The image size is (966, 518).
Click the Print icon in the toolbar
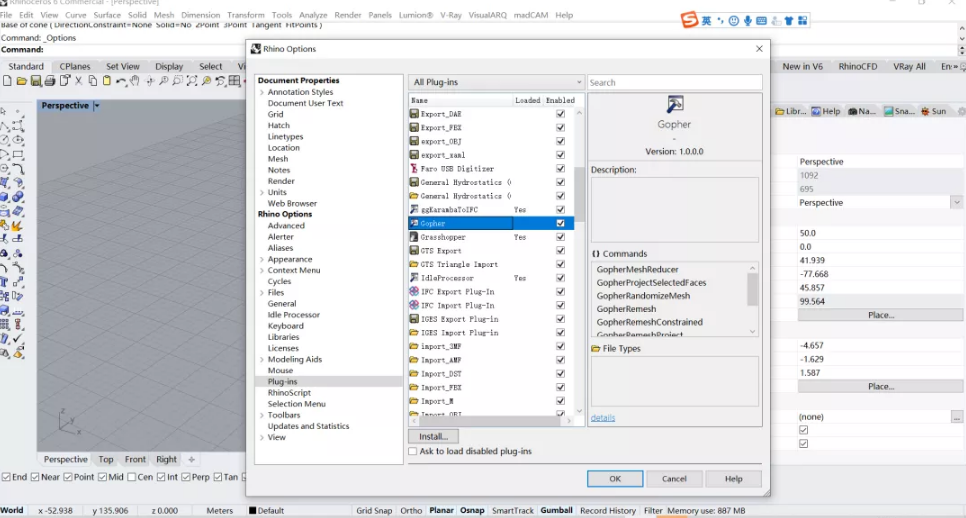point(50,81)
